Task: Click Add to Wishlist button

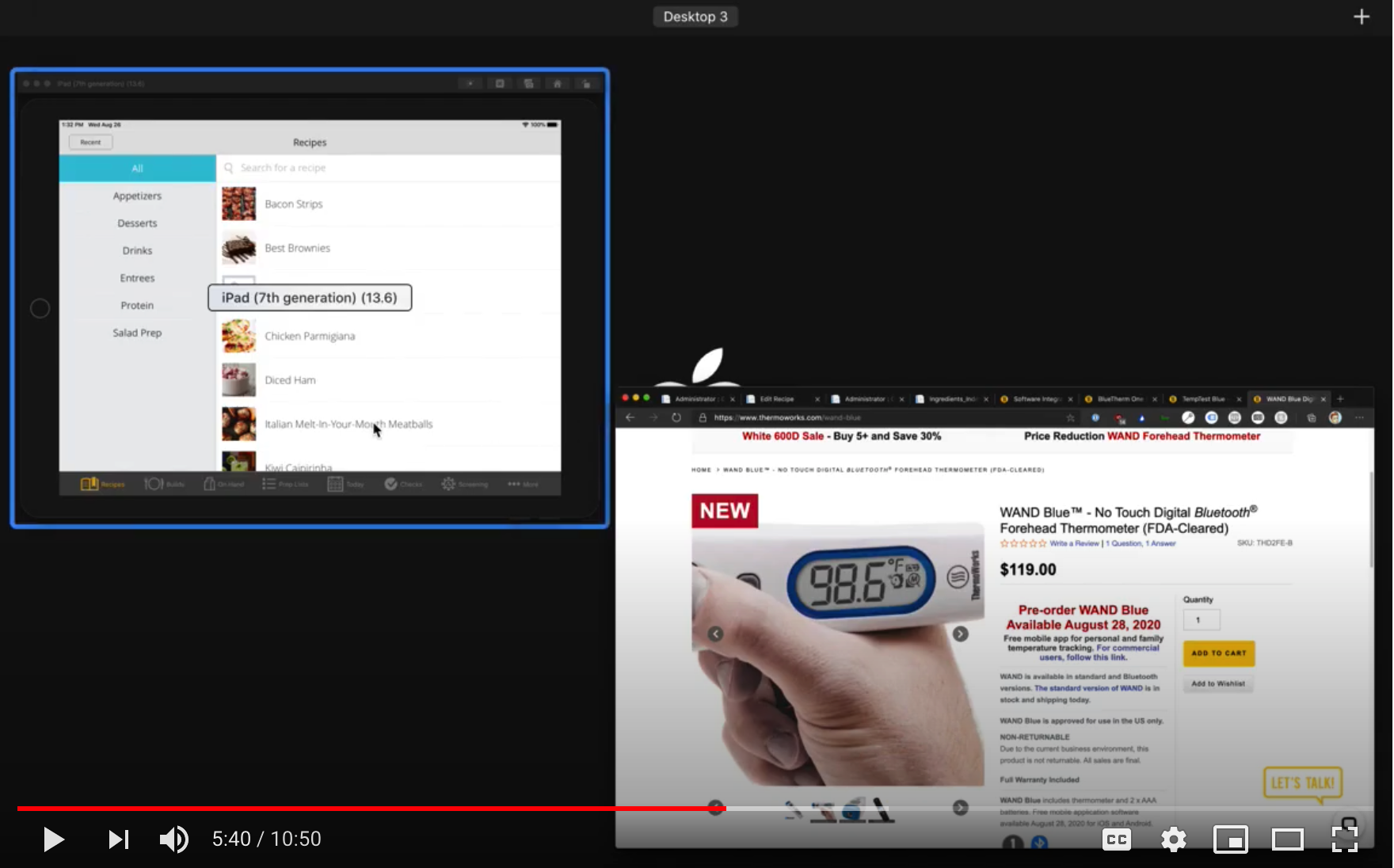Action: [x=1218, y=683]
